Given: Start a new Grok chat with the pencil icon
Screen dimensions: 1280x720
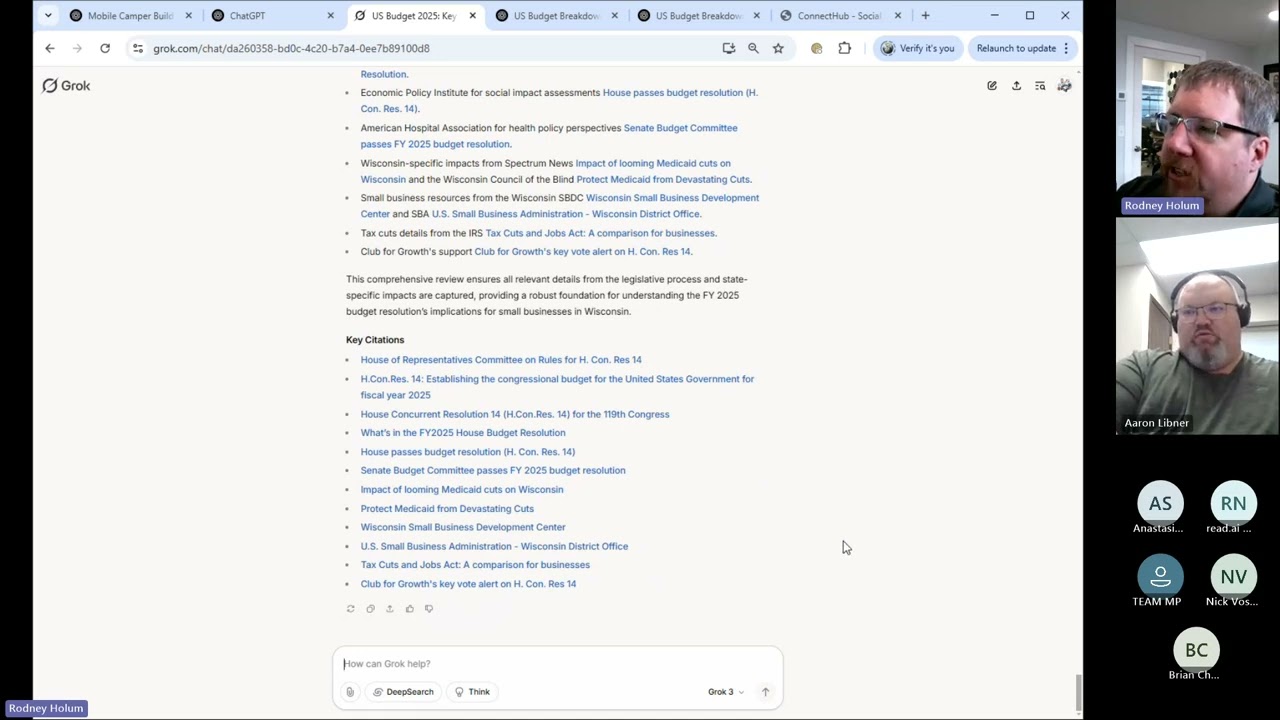Looking at the screenshot, I should click(x=992, y=86).
